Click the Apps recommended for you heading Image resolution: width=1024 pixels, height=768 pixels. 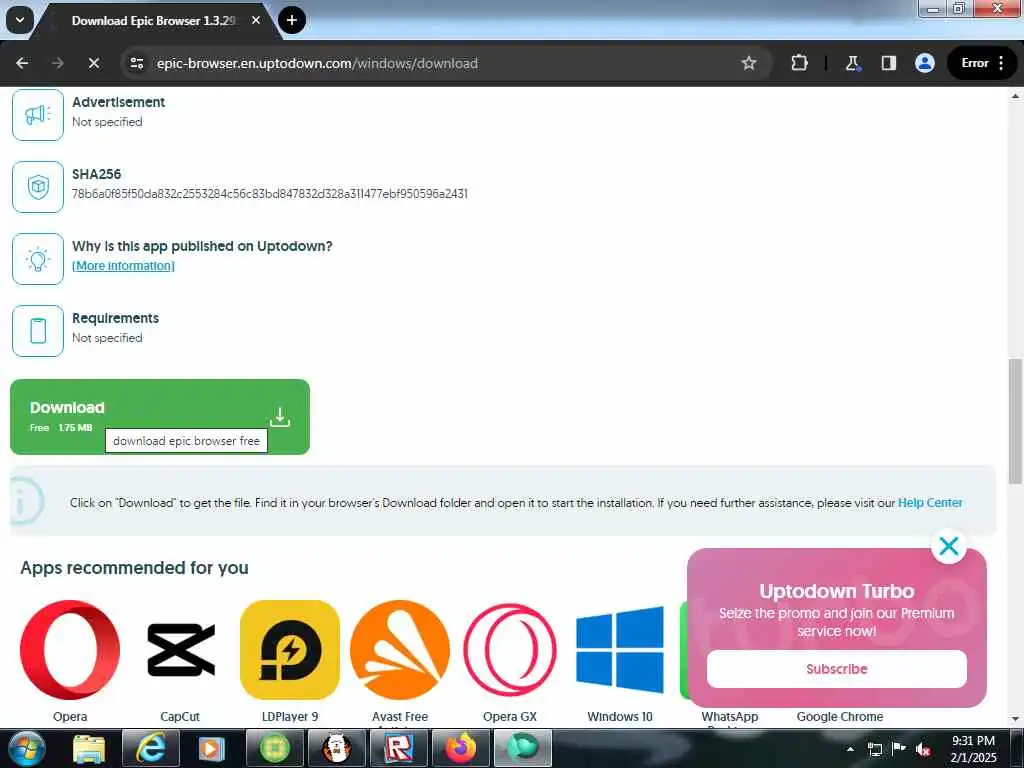(135, 568)
